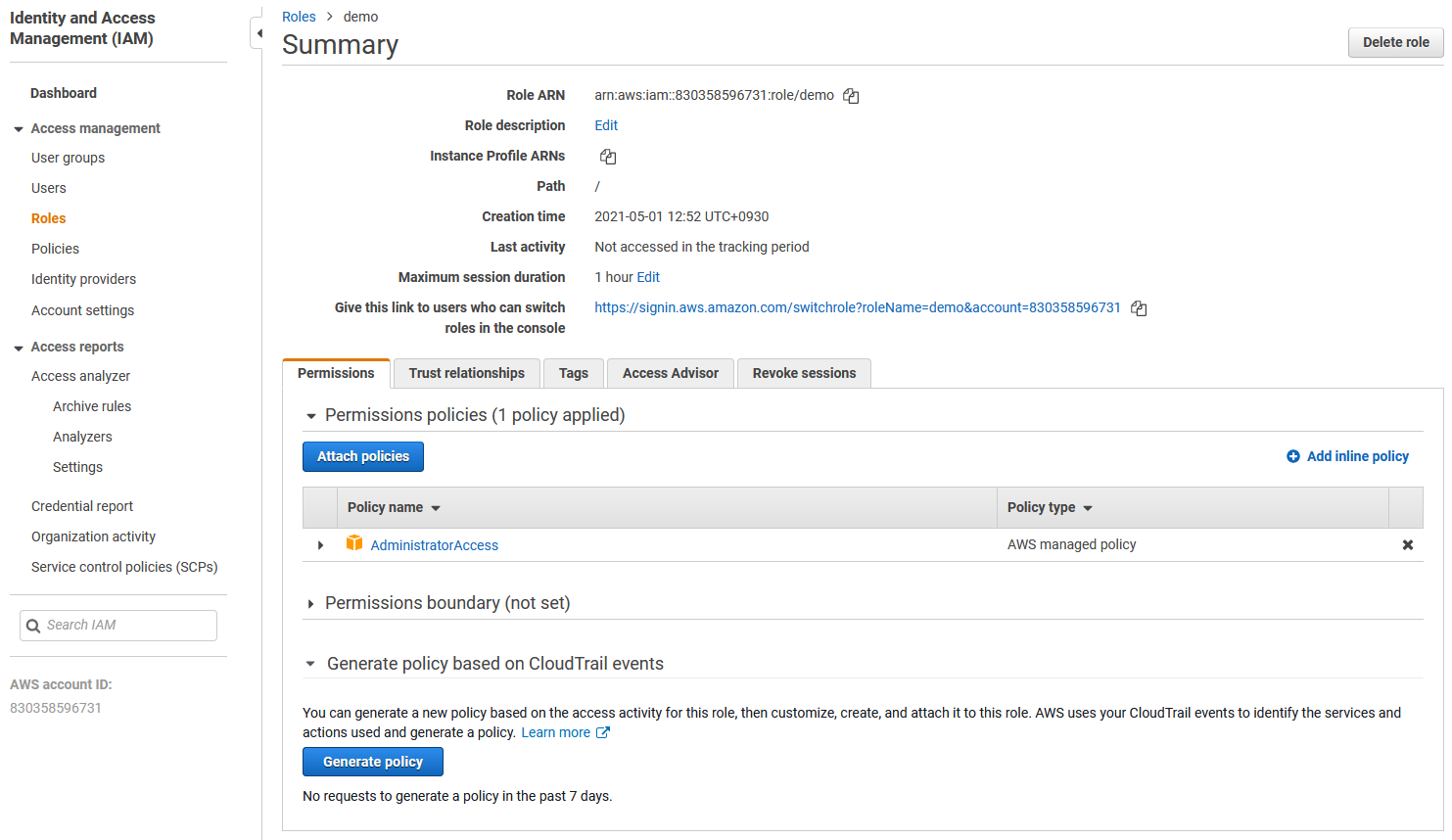Collapse the Access management section
The width and height of the screenshot is (1452, 840).
pyautogui.click(x=19, y=129)
